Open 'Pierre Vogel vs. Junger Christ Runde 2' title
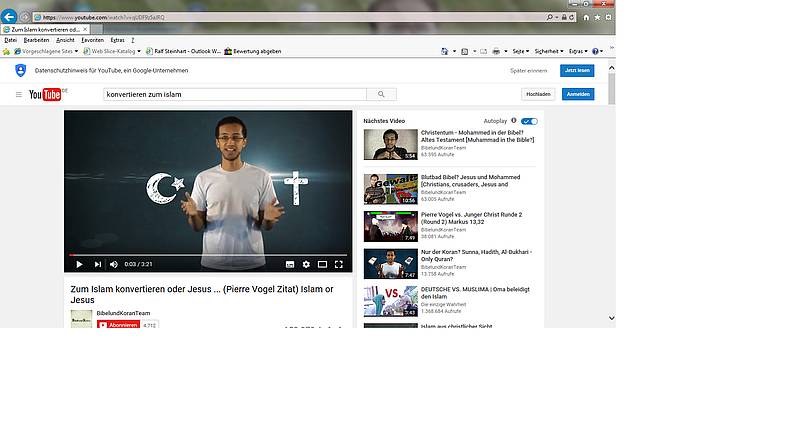Viewport: 800px width, 426px height. [x=471, y=218]
